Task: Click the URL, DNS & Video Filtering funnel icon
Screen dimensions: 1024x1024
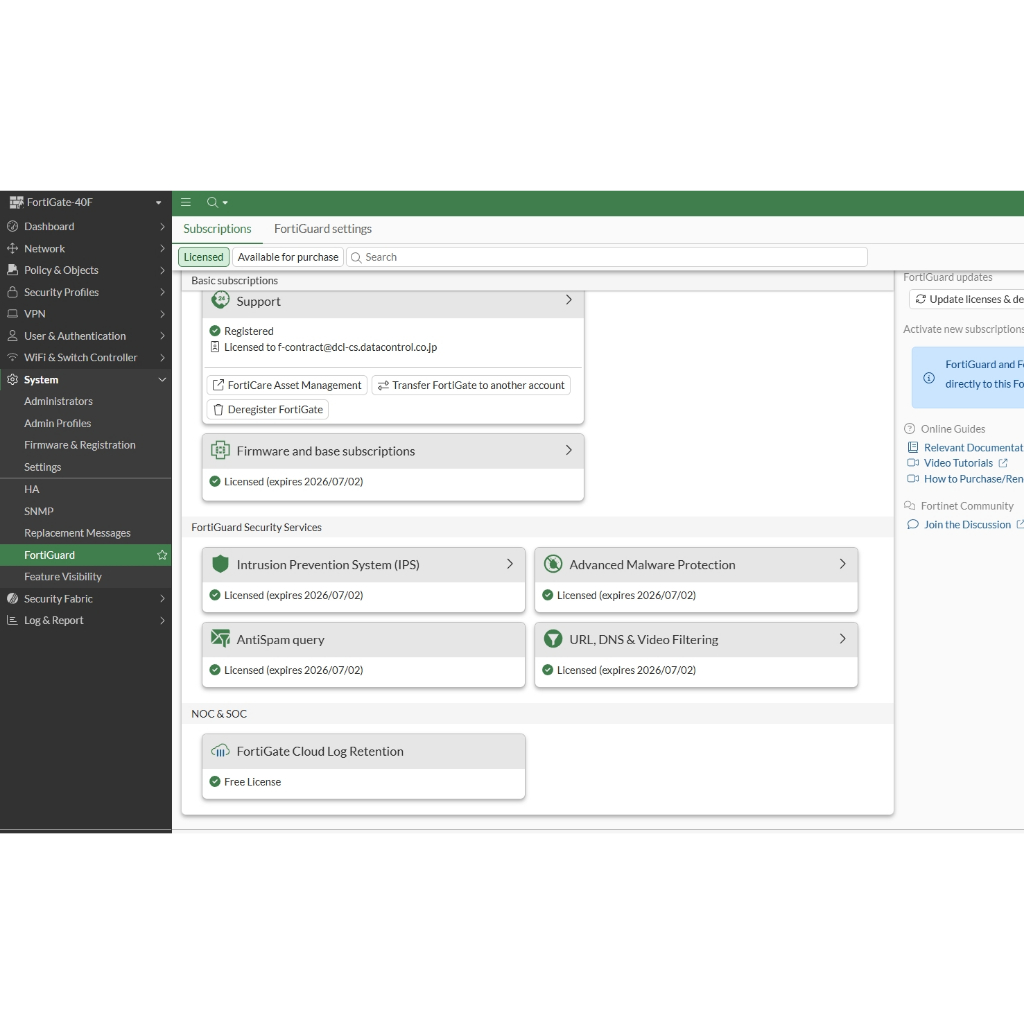Action: (x=553, y=639)
